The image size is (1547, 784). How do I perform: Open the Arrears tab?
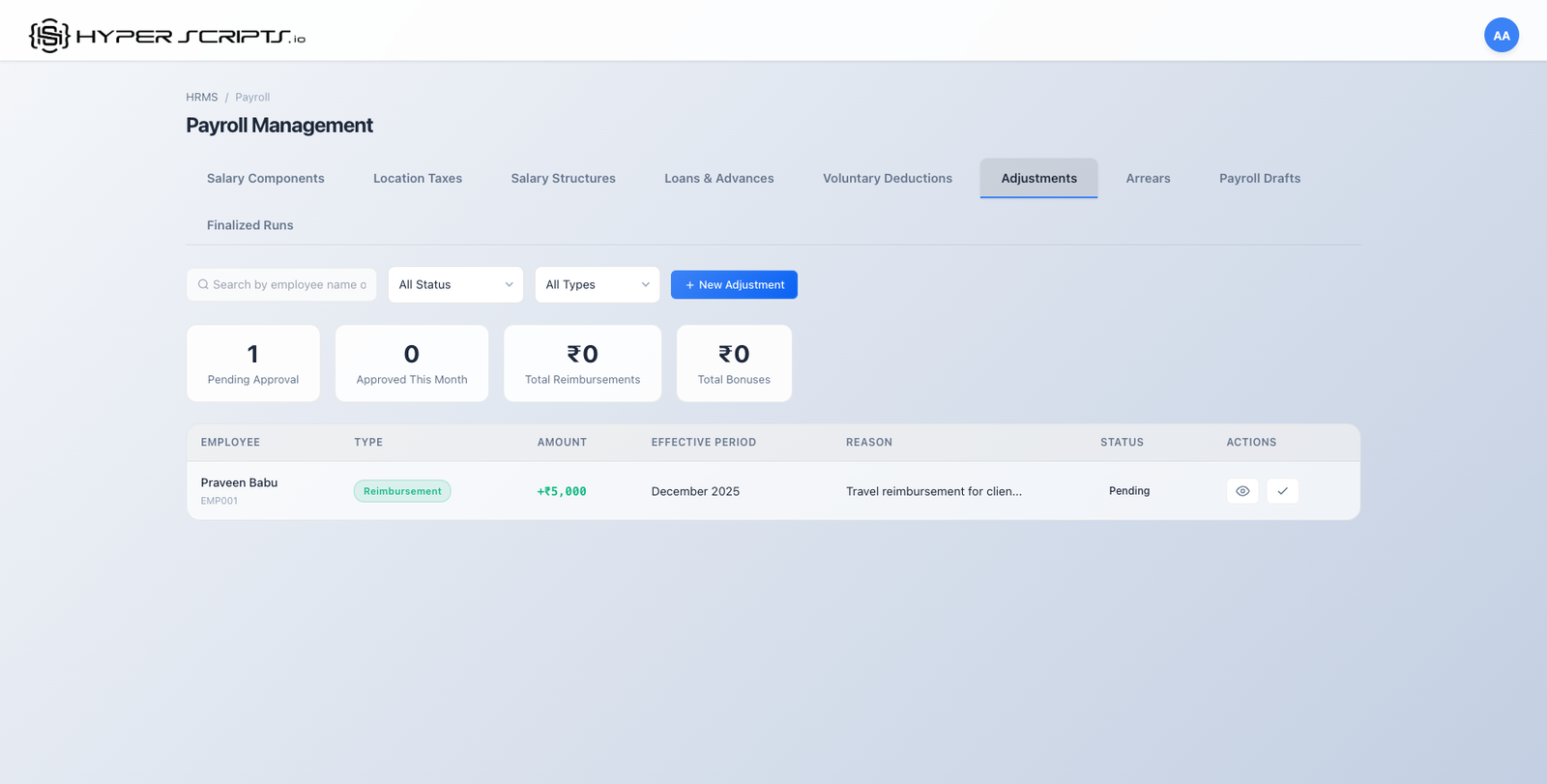[x=1148, y=179]
